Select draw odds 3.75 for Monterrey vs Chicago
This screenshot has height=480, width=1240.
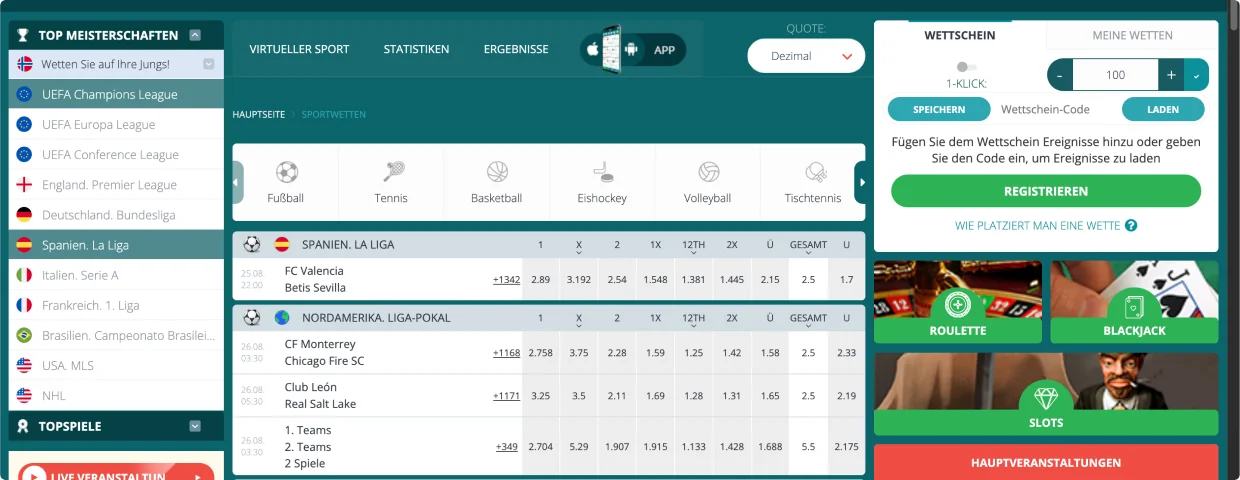click(579, 353)
